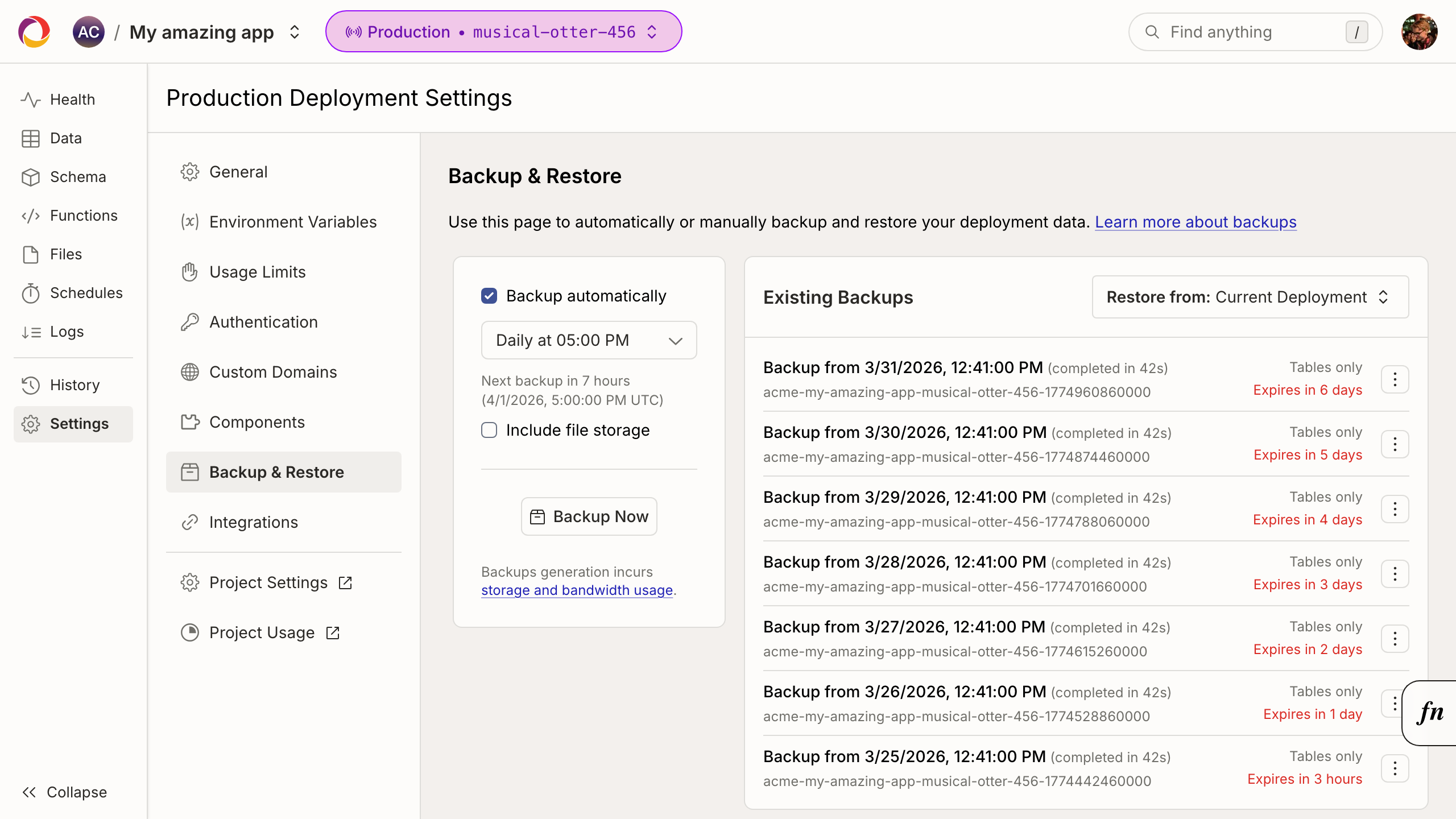Viewport: 1456px width, 819px height.
Task: Uncheck the Backup automatically checkbox
Action: (489, 296)
